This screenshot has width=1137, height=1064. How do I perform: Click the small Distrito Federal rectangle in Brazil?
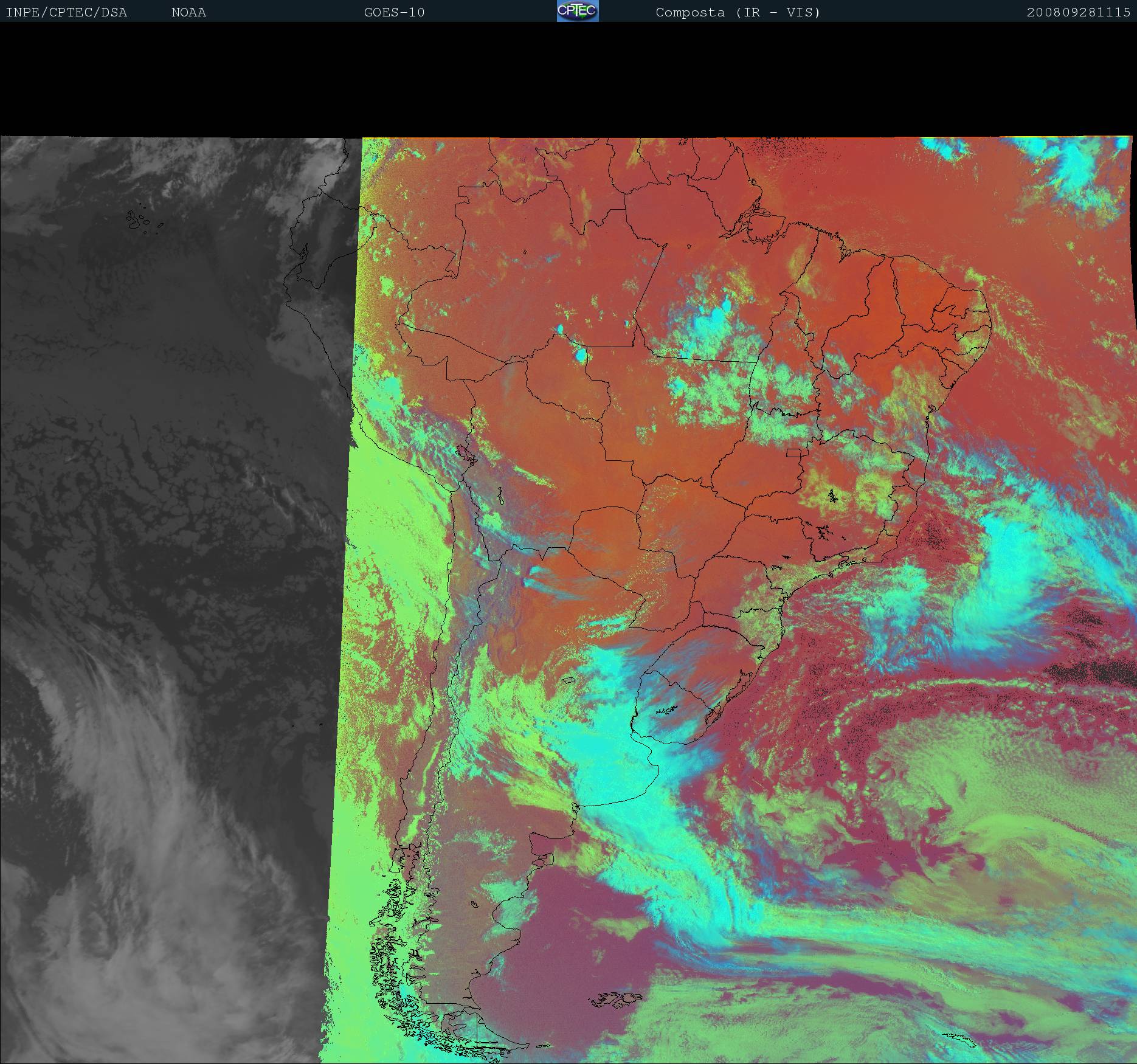pyautogui.click(x=793, y=452)
